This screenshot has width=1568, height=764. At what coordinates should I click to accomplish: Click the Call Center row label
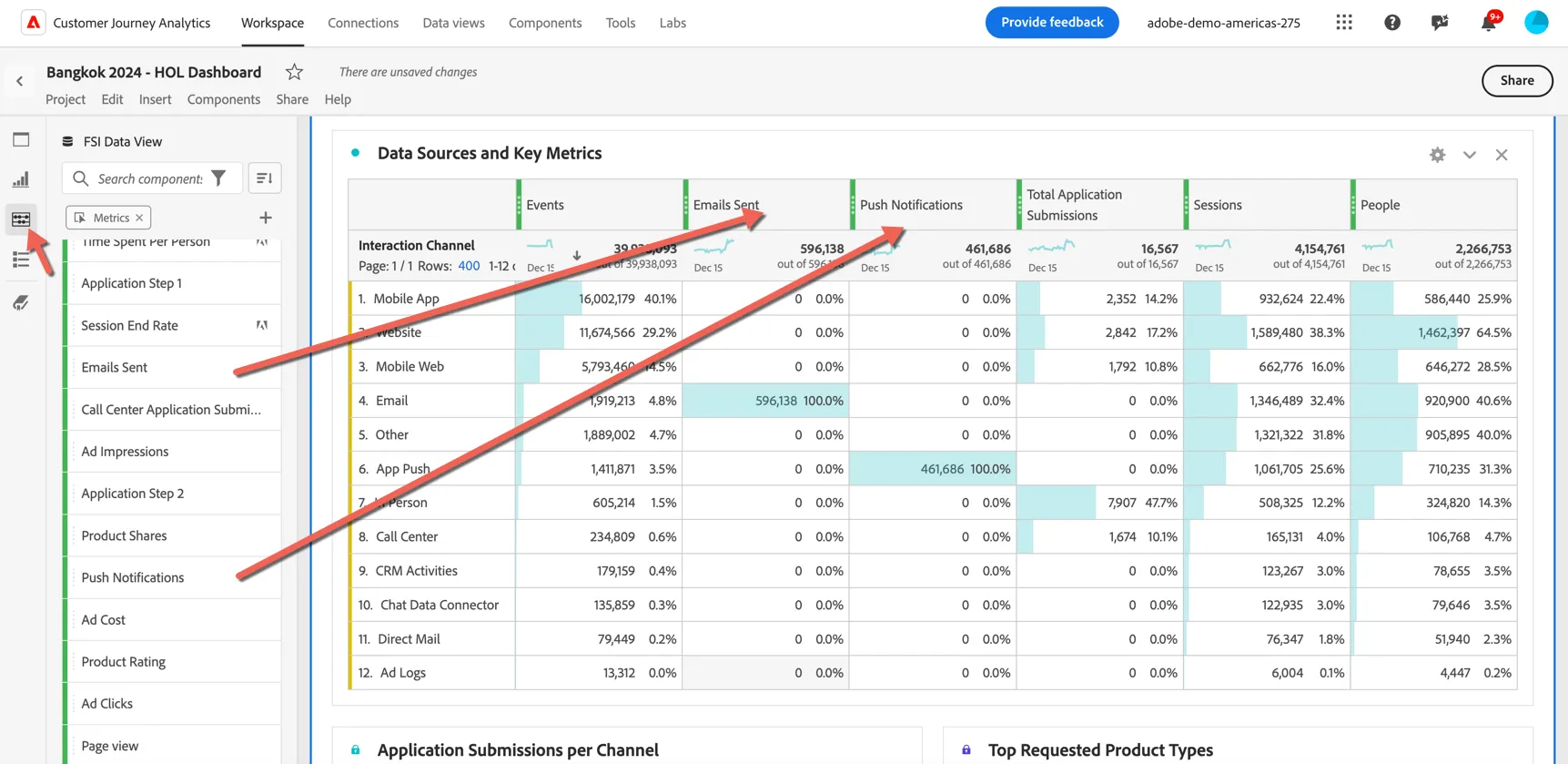407,536
